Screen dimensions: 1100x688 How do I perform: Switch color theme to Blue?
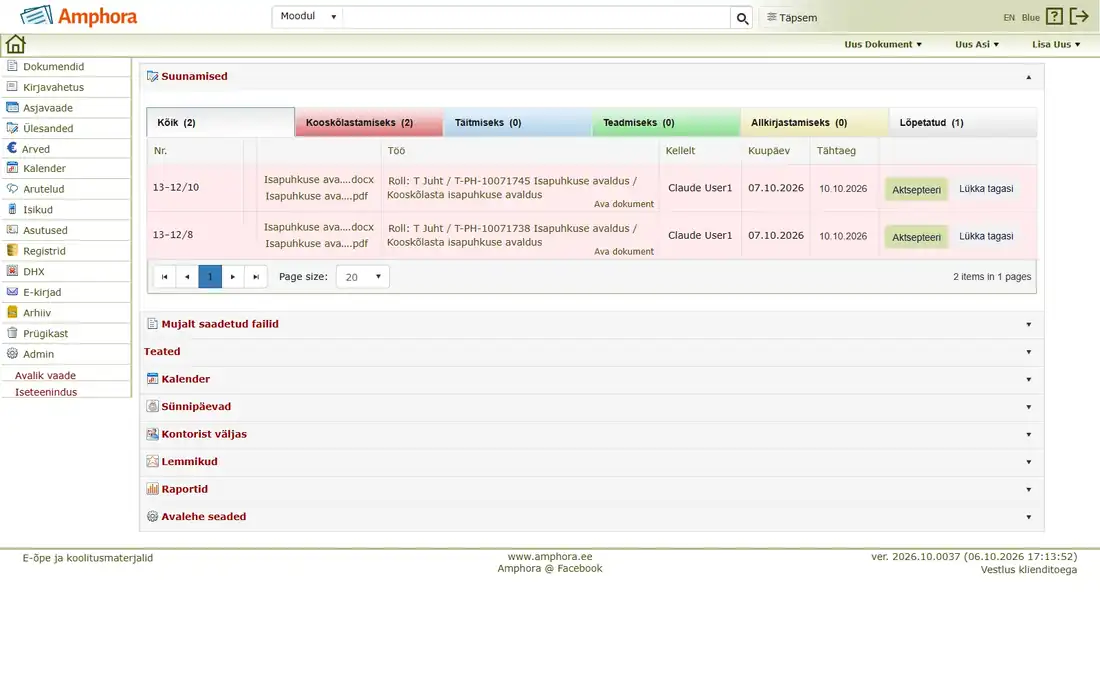point(1031,18)
